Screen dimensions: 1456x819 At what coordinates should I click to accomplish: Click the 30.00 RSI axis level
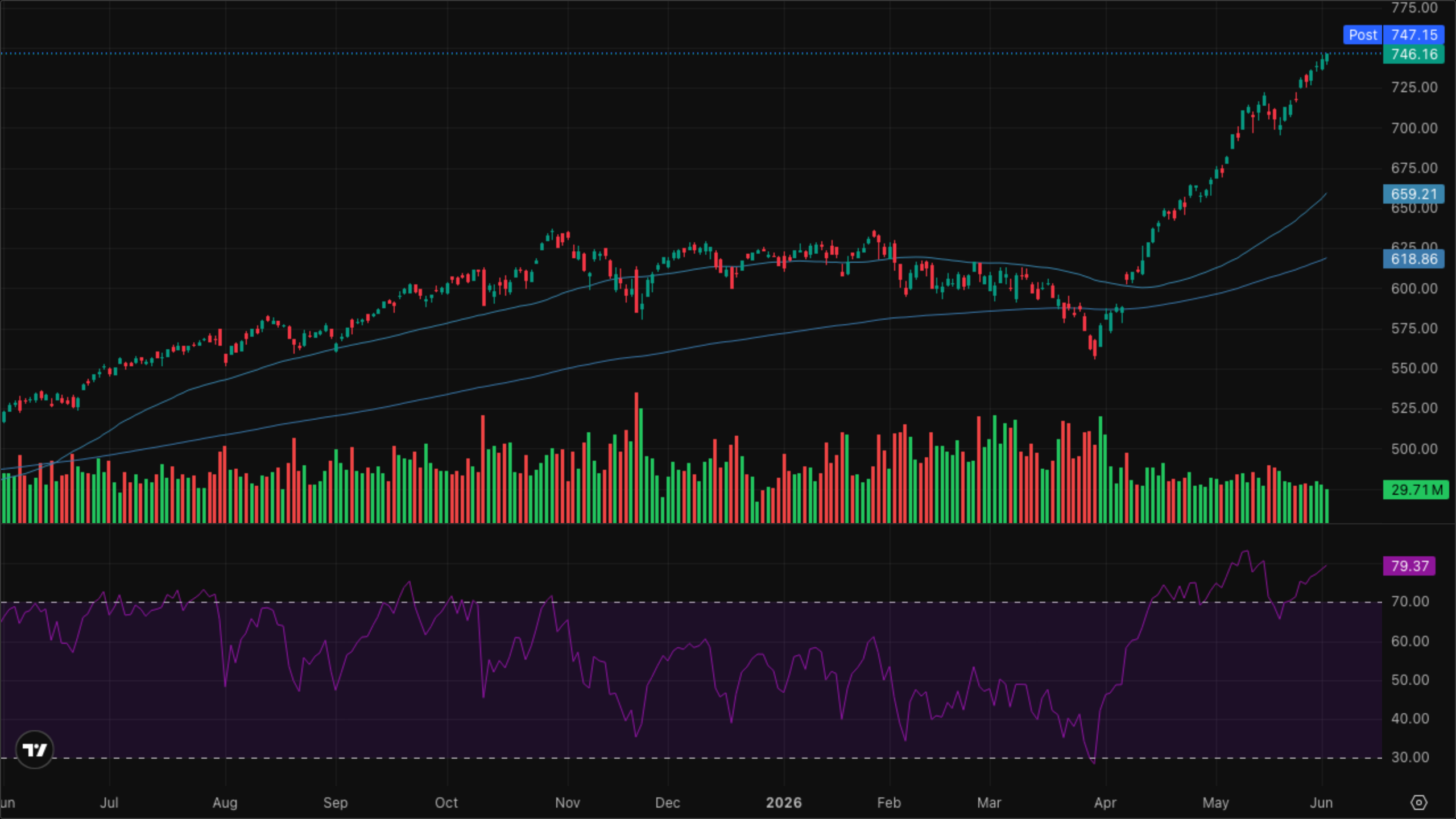(x=1410, y=758)
